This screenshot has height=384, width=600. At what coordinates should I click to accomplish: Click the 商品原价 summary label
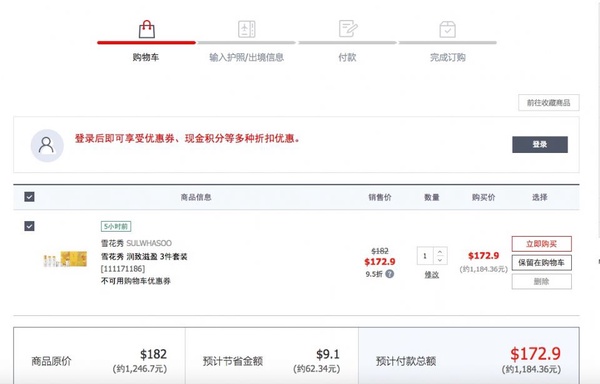click(51, 361)
